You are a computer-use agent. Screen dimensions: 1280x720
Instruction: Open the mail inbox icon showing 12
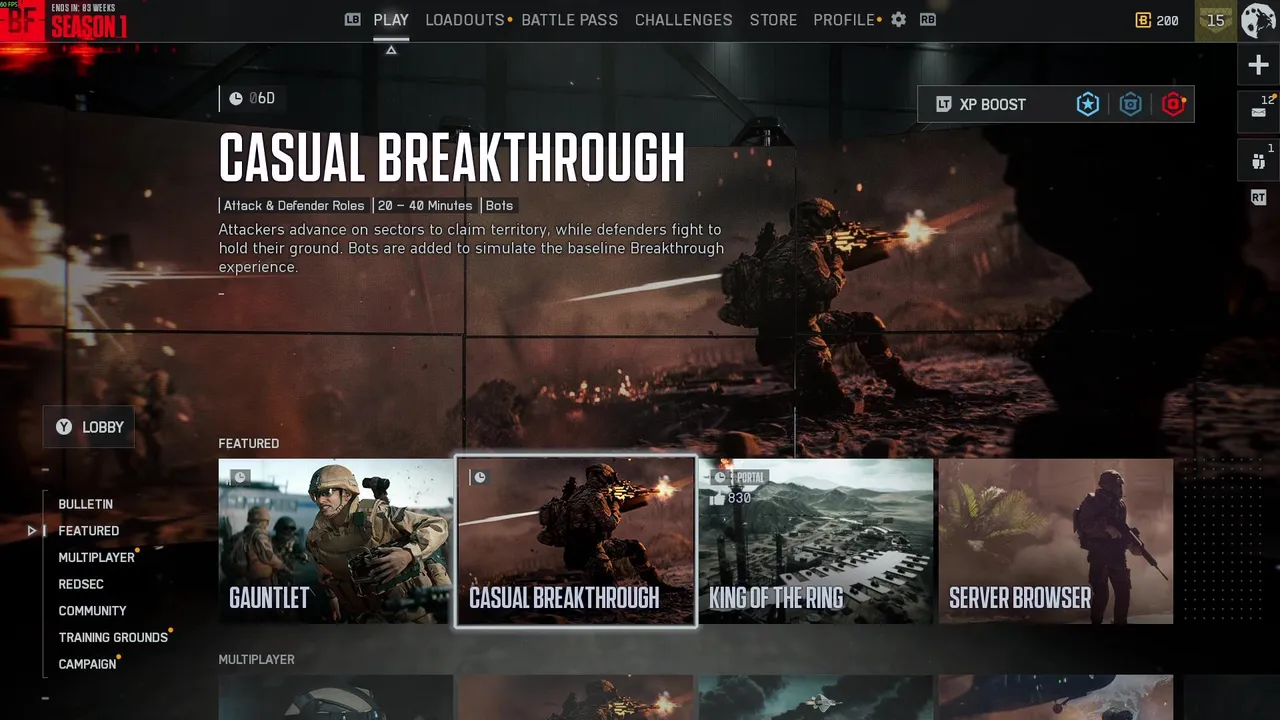point(1258,112)
